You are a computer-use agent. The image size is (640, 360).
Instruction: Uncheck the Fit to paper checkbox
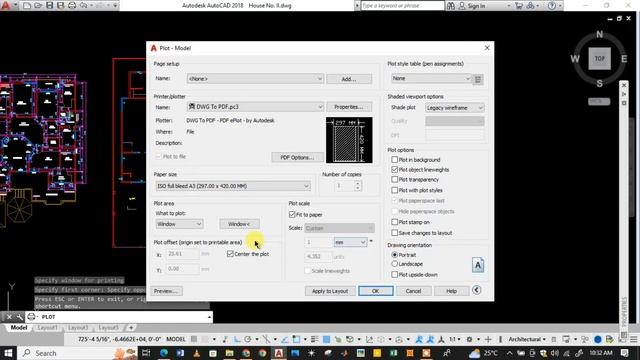tap(292, 214)
